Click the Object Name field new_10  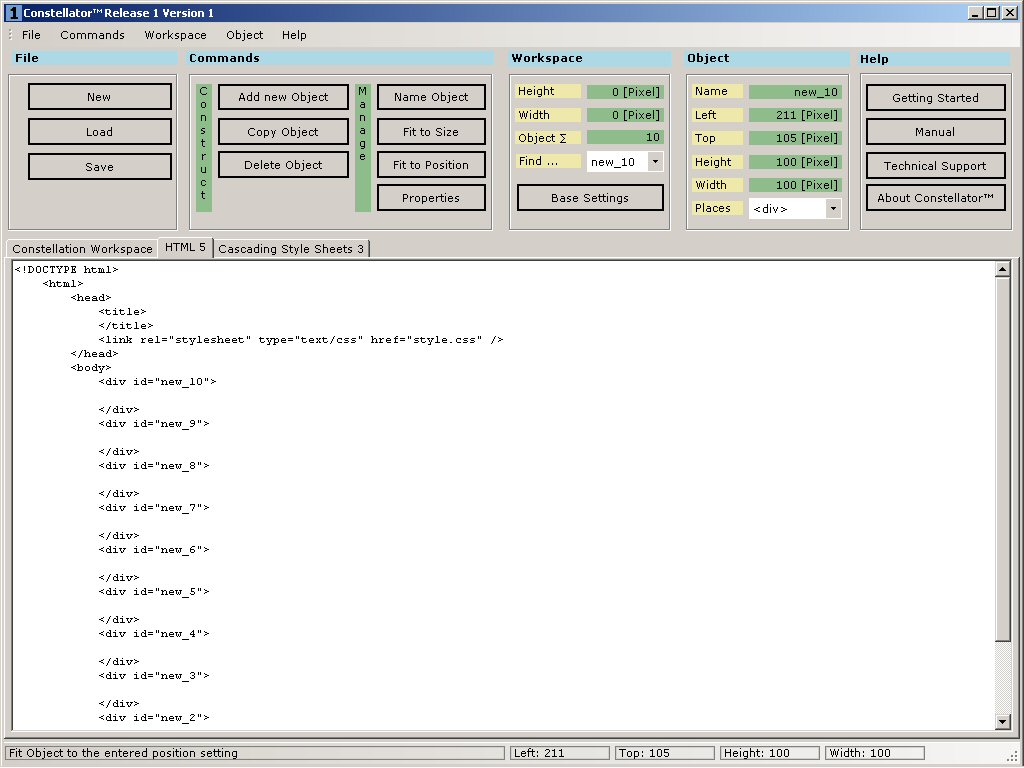pyautogui.click(x=795, y=92)
